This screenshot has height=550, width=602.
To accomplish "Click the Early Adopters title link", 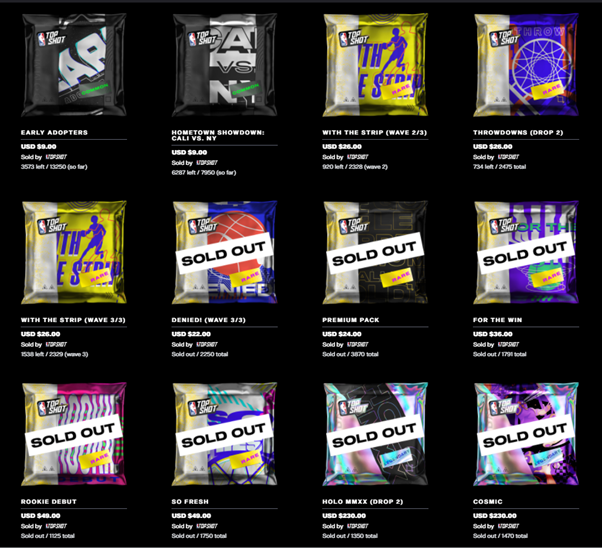I will pyautogui.click(x=54, y=132).
